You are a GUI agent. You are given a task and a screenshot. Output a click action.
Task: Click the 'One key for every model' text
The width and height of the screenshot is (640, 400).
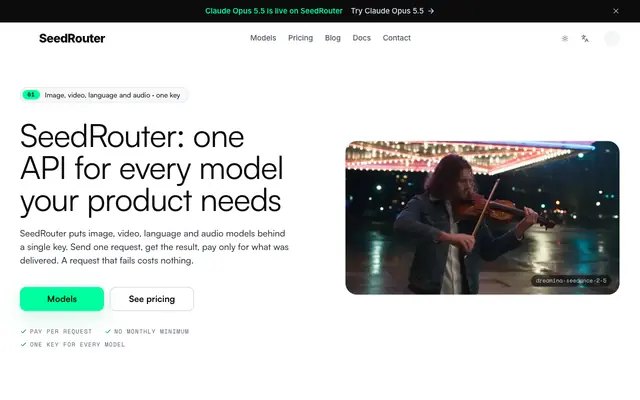click(x=77, y=344)
